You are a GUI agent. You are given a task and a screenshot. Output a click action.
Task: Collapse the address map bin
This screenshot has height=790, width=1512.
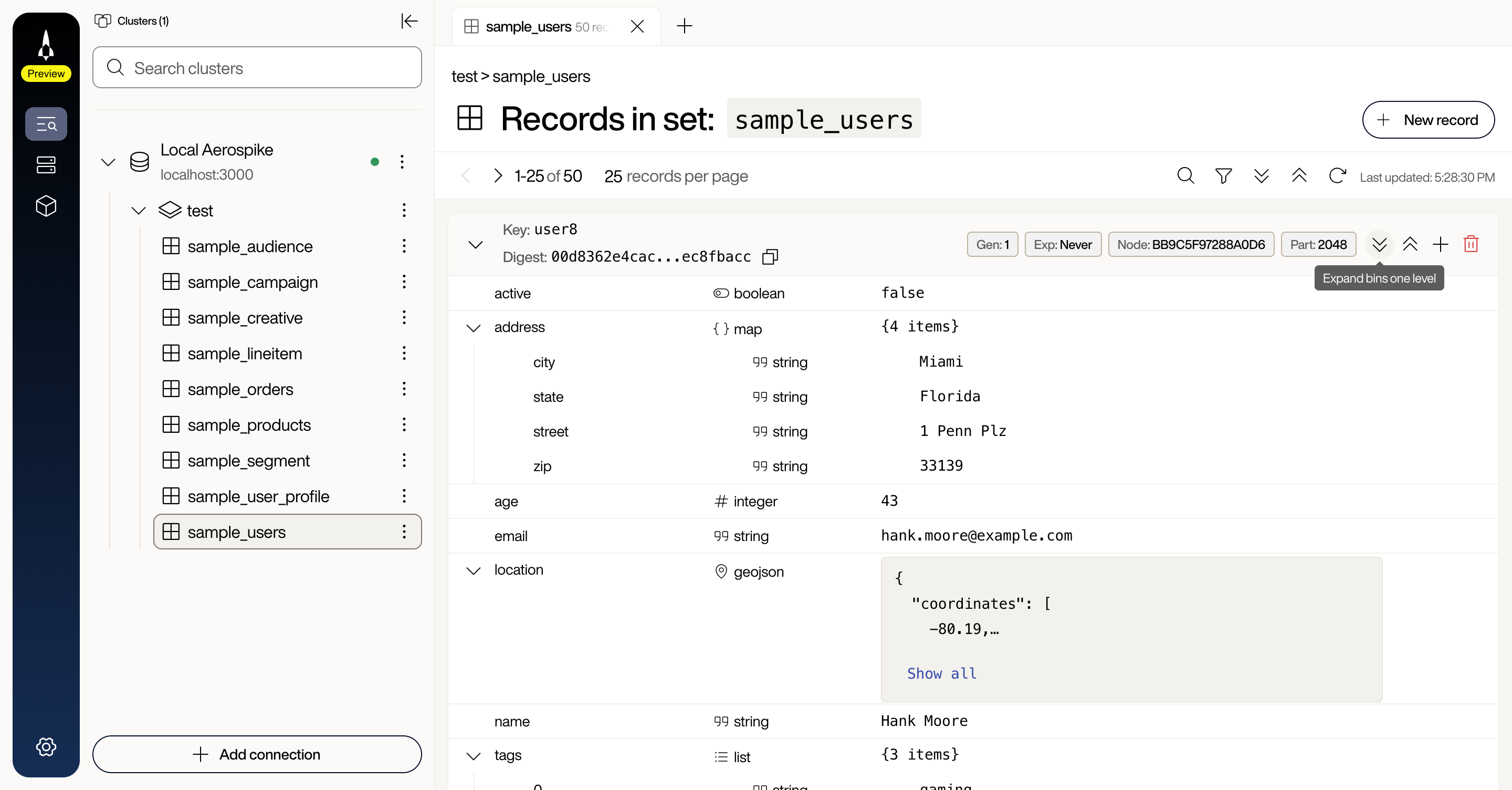[x=473, y=328]
